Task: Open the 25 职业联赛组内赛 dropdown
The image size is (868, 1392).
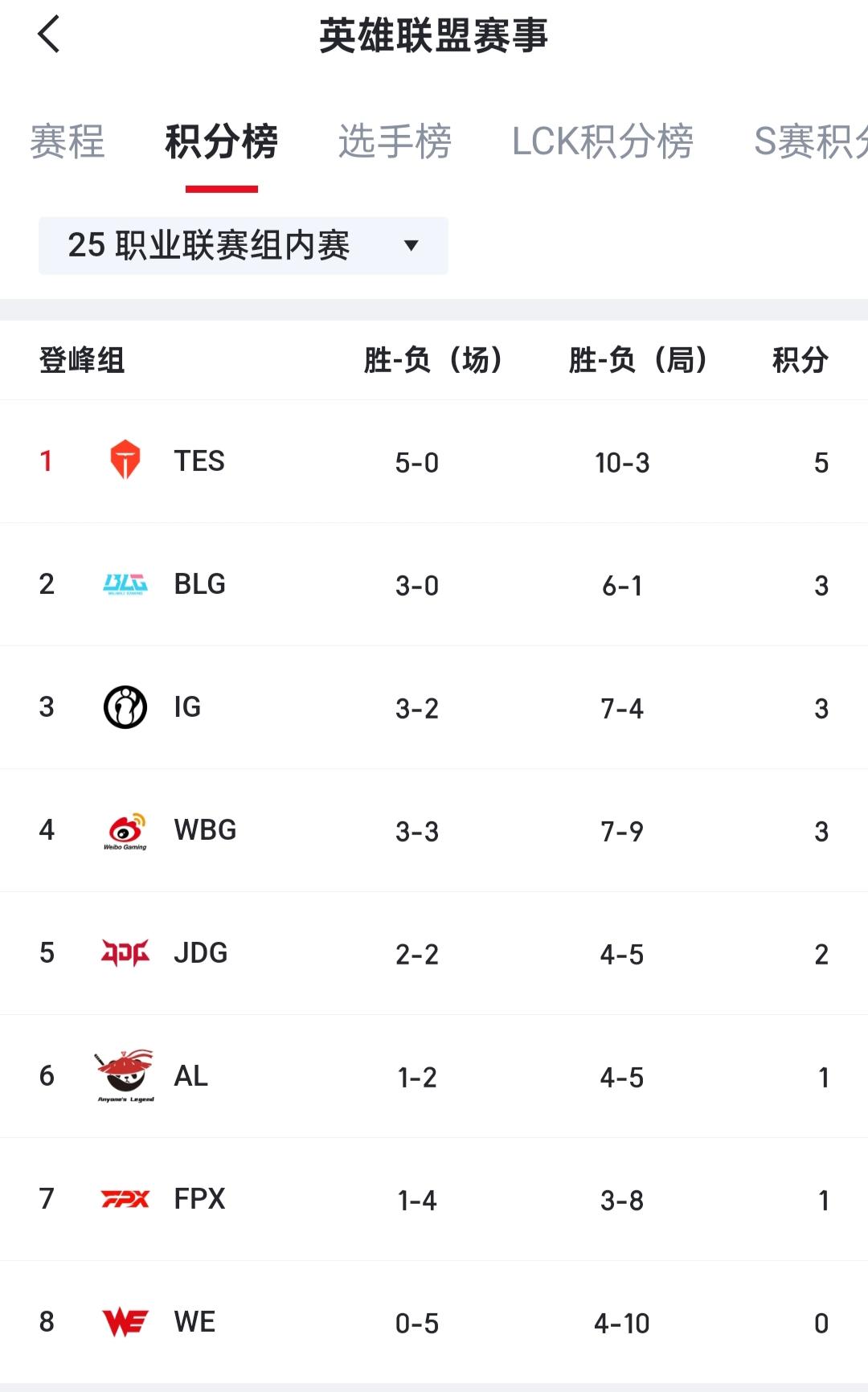Action: [x=244, y=246]
